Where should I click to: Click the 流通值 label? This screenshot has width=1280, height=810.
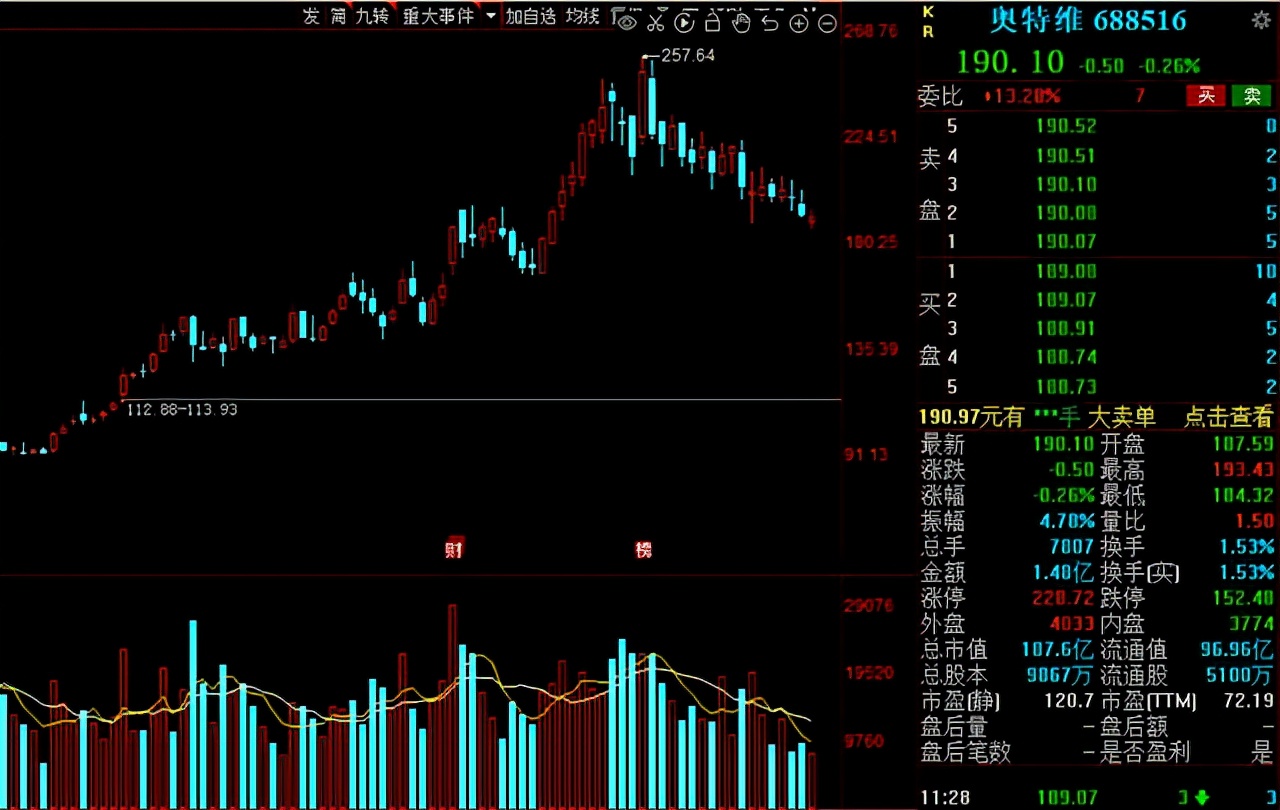1133,650
